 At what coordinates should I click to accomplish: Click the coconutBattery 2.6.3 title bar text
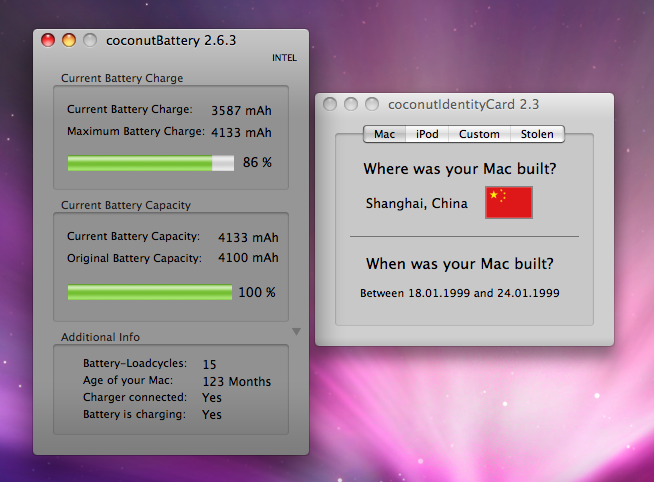pos(171,40)
